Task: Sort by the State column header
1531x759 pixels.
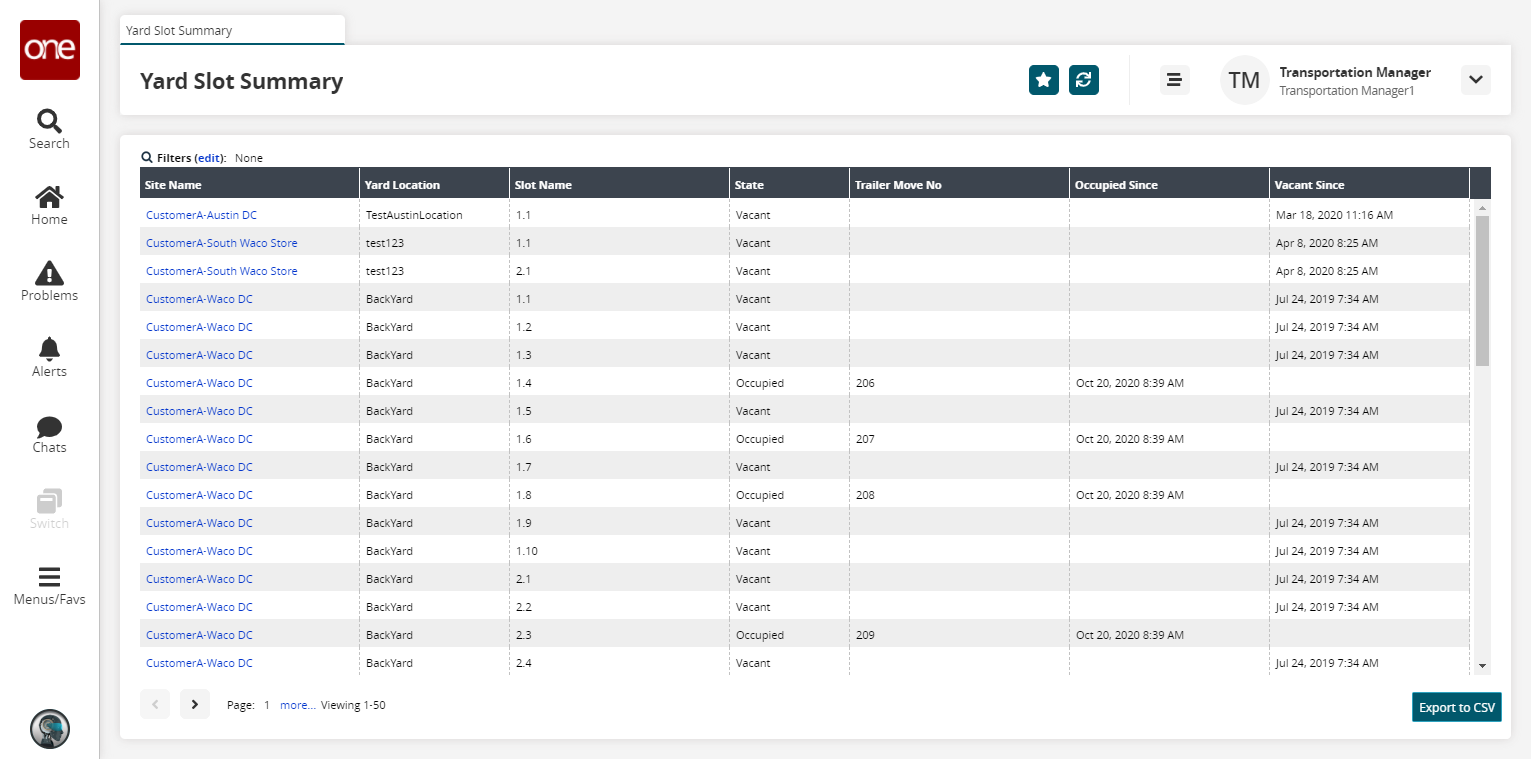Action: 790,185
